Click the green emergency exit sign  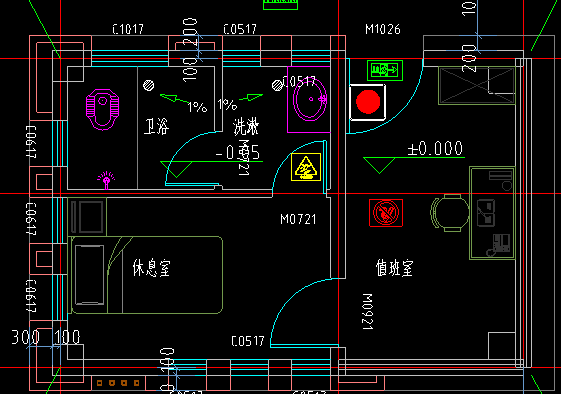click(385, 70)
